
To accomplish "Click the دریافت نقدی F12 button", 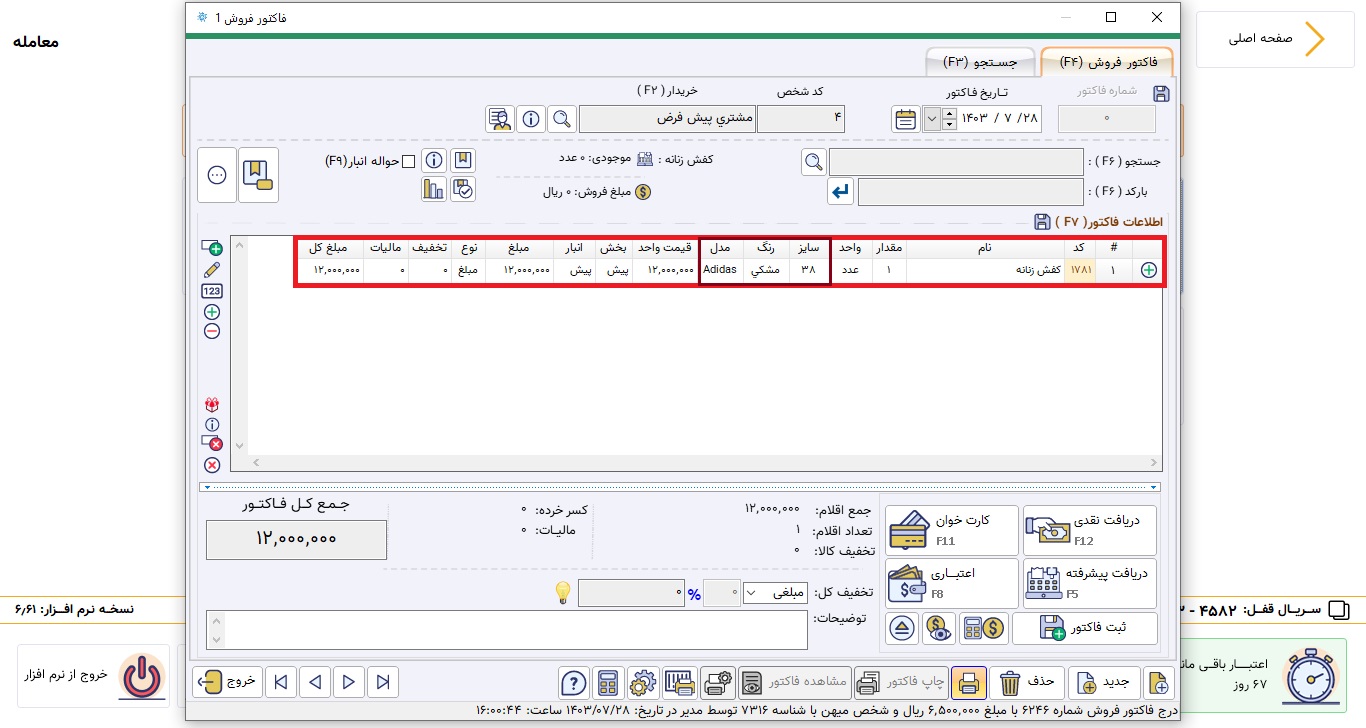I will (x=1090, y=530).
